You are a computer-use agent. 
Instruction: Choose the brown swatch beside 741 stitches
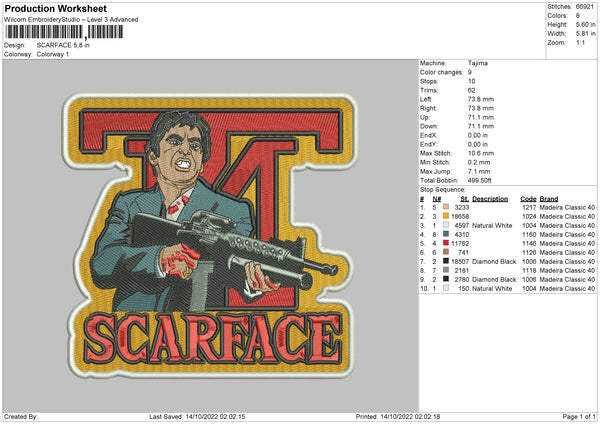446,252
